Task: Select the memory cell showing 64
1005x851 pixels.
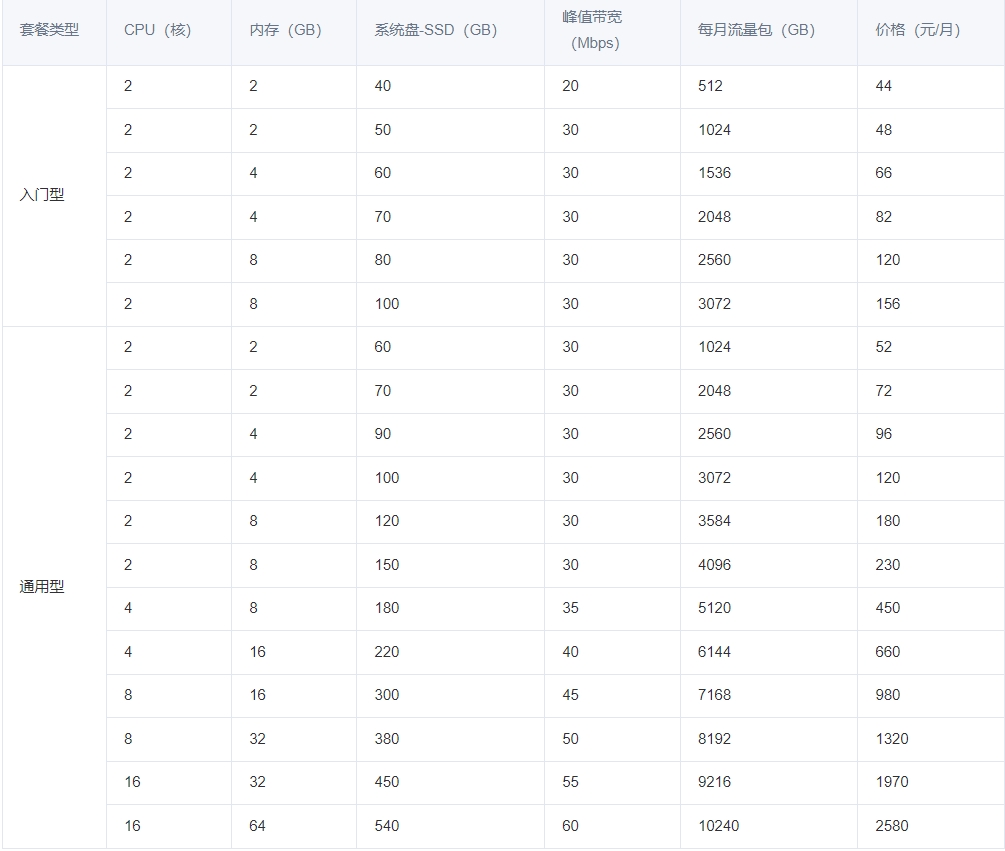Action: 294,826
